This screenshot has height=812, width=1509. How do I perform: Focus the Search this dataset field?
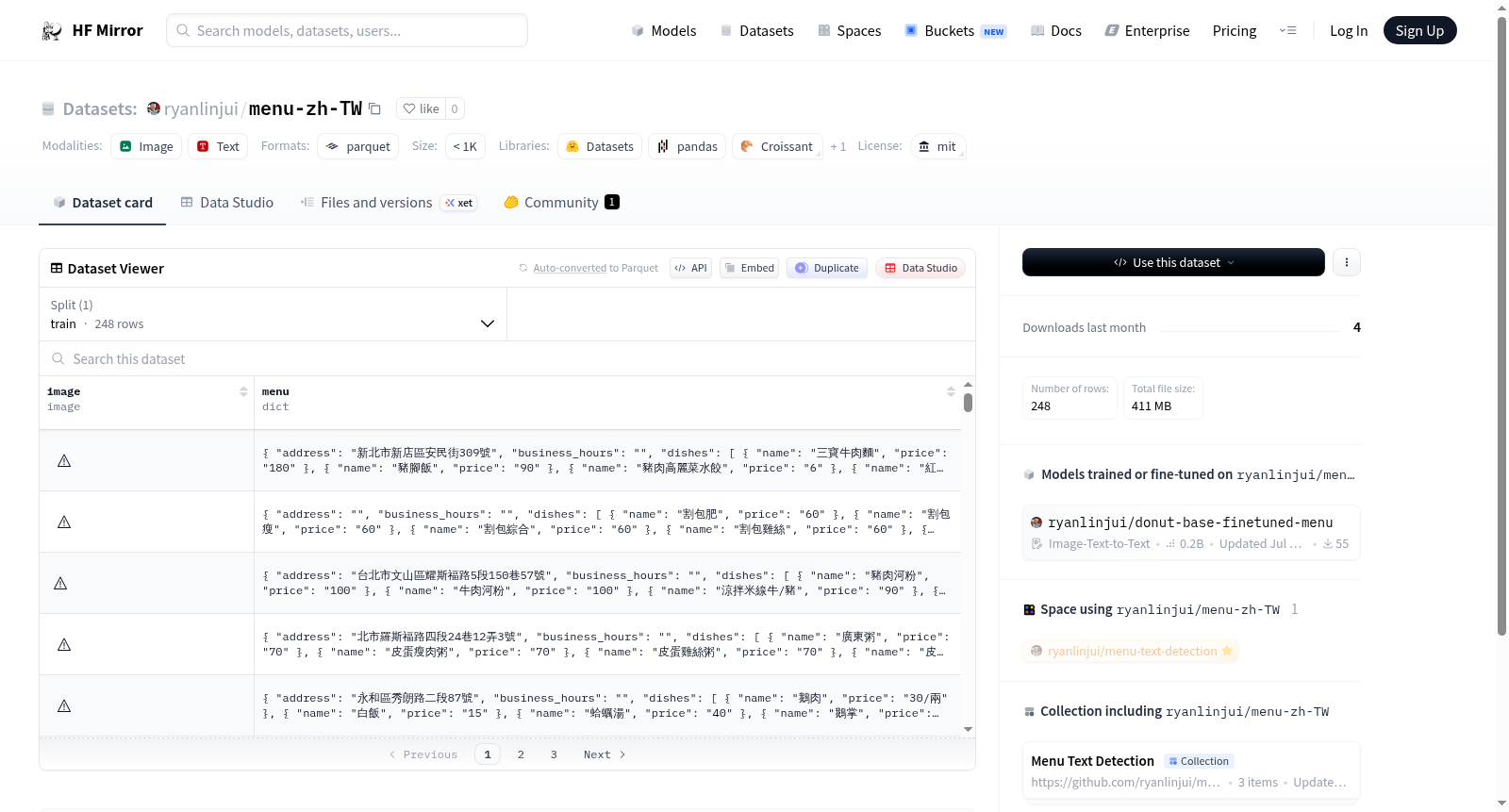(507, 358)
